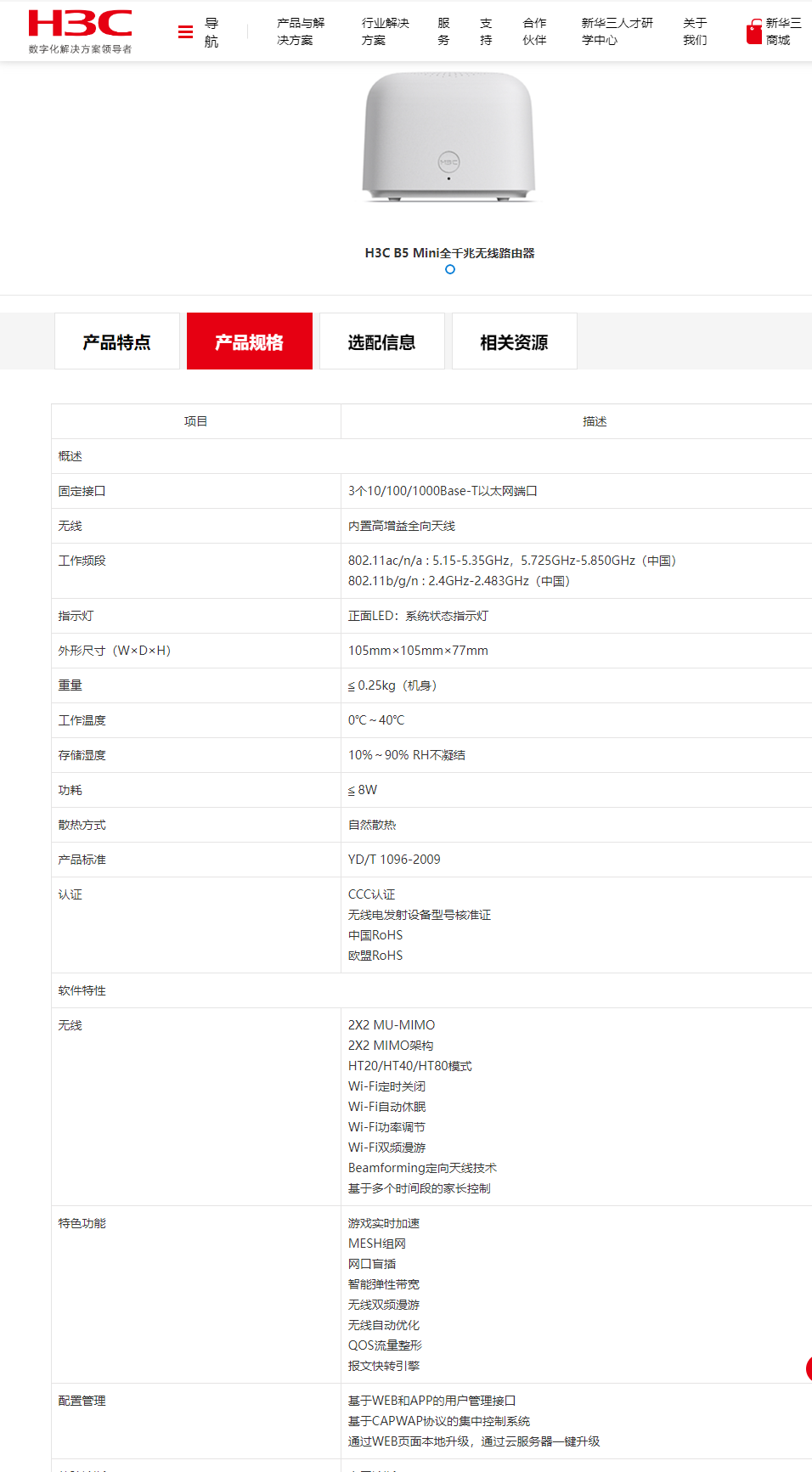Viewport: 812px width, 1472px height.
Task: Click the 配置管理 cell
Action: point(196,1421)
